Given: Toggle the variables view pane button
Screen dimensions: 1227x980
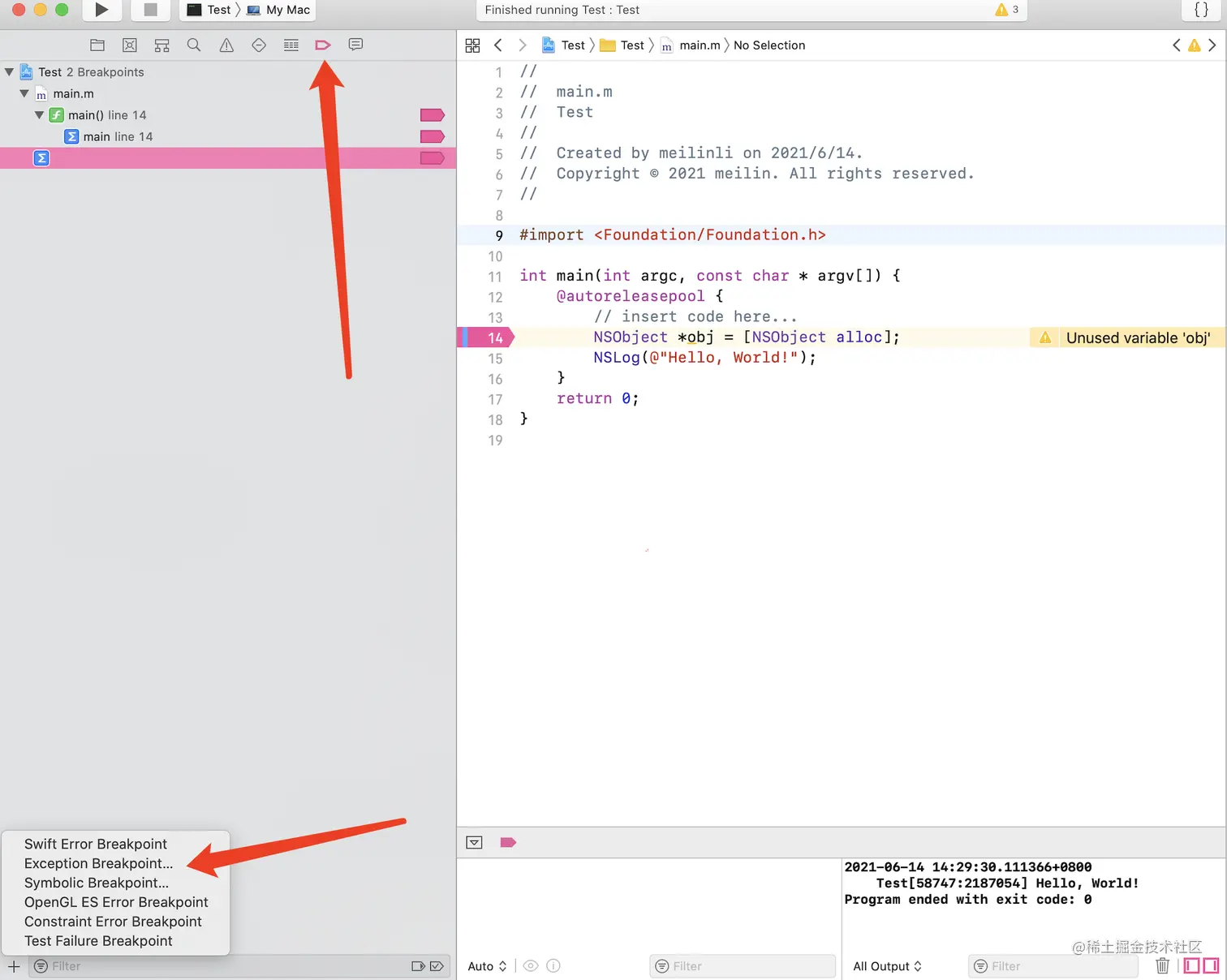Looking at the screenshot, I should 1192,965.
